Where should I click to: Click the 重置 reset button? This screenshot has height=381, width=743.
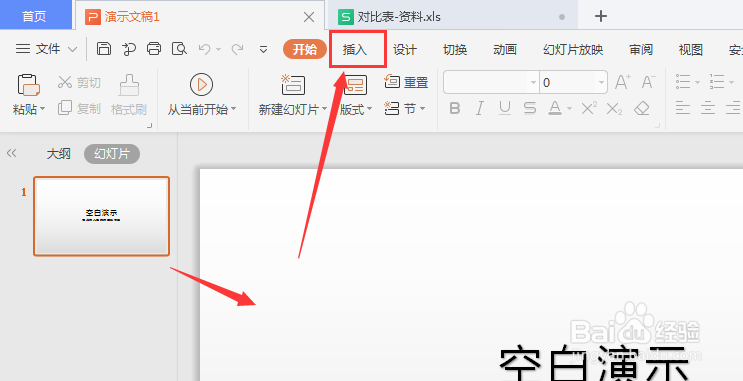point(406,82)
